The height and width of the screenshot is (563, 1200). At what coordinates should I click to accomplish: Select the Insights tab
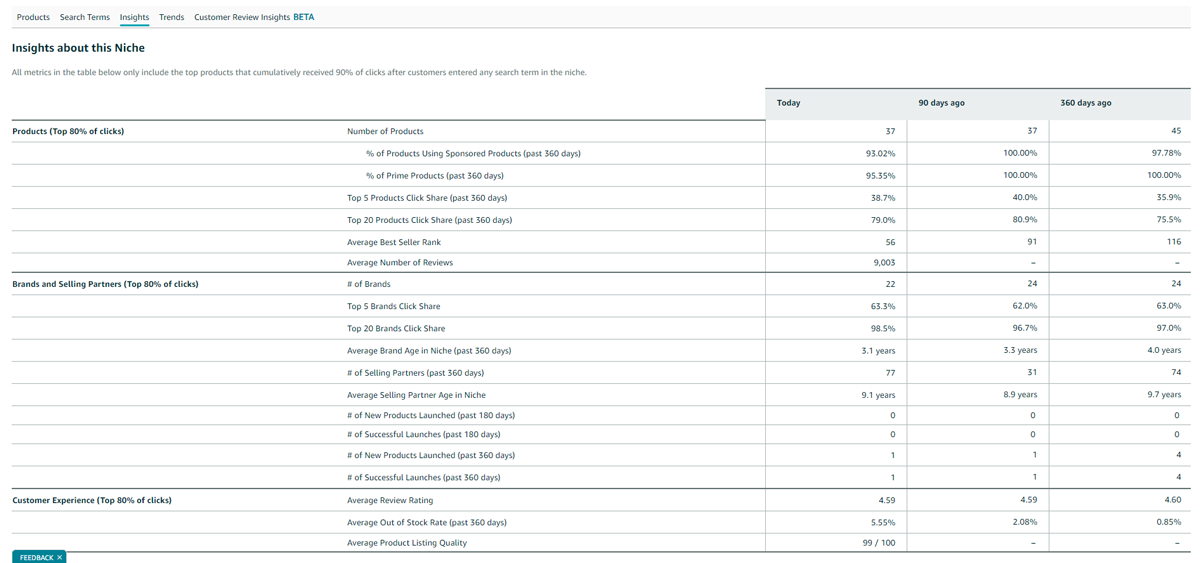tap(134, 17)
